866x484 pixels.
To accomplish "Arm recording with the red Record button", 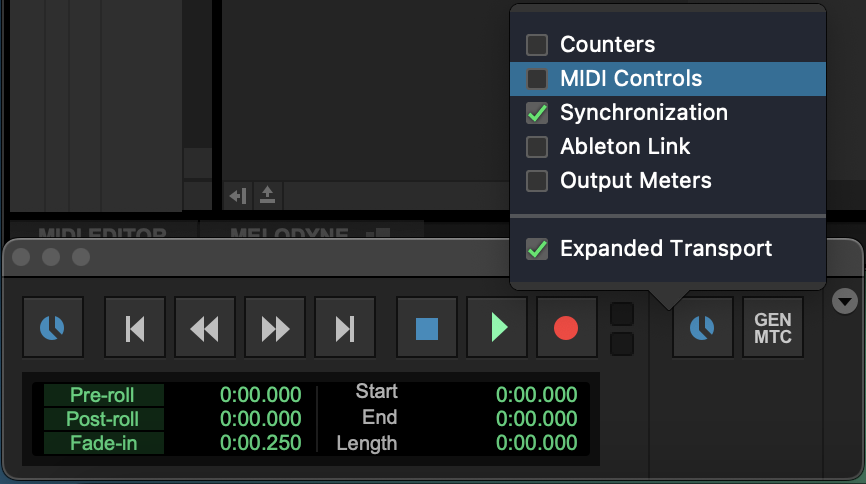I will tap(566, 328).
